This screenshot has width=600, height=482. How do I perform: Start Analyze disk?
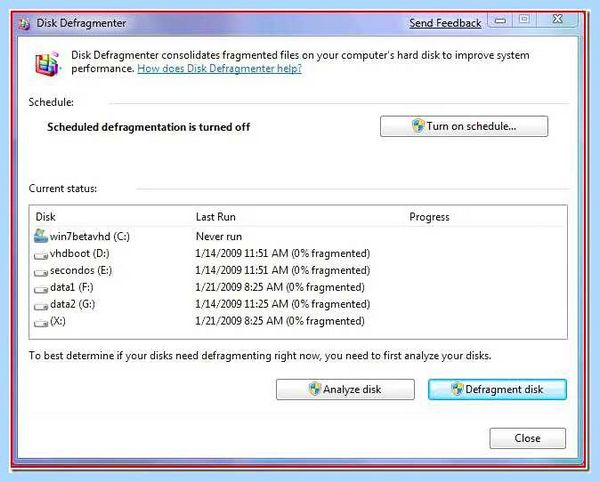[345, 389]
